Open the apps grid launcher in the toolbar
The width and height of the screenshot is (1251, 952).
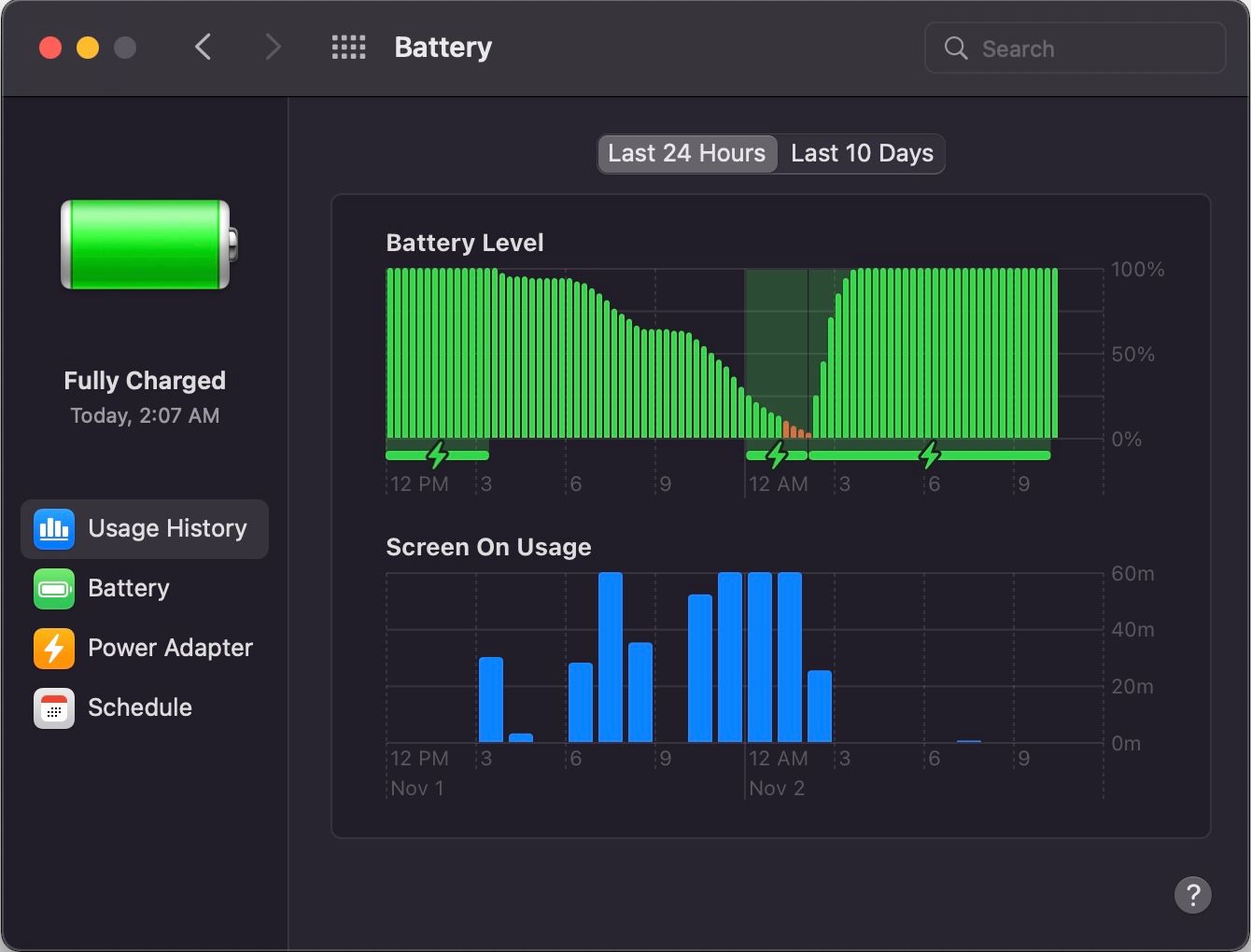348,47
